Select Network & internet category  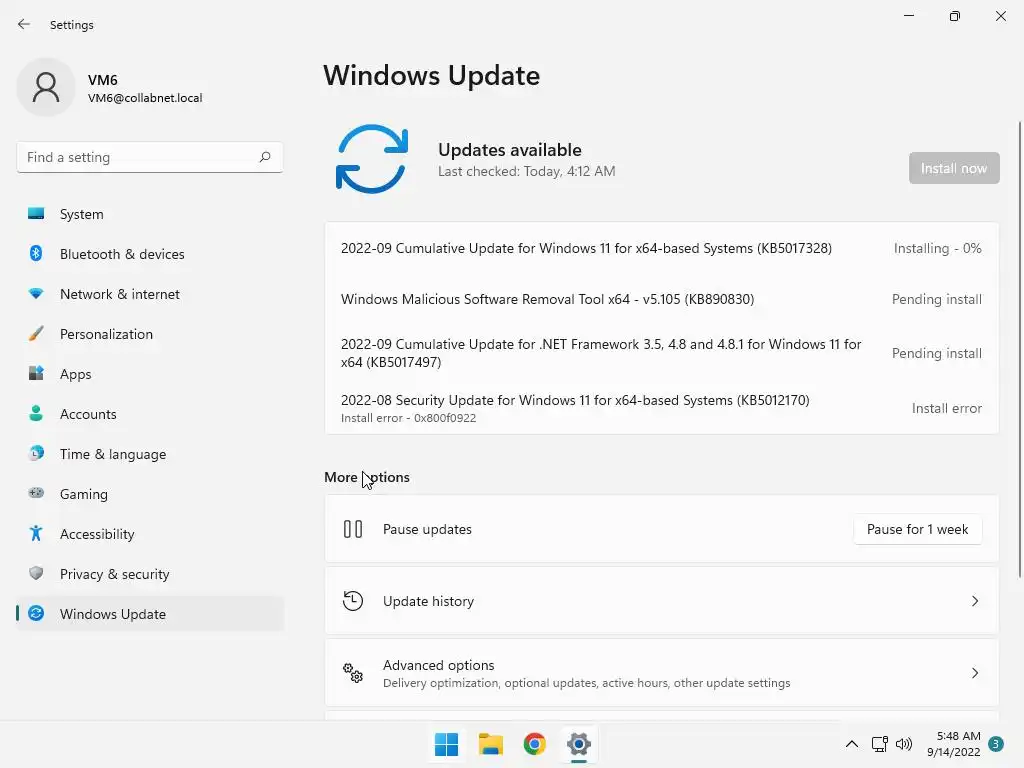pyautogui.click(x=150, y=294)
